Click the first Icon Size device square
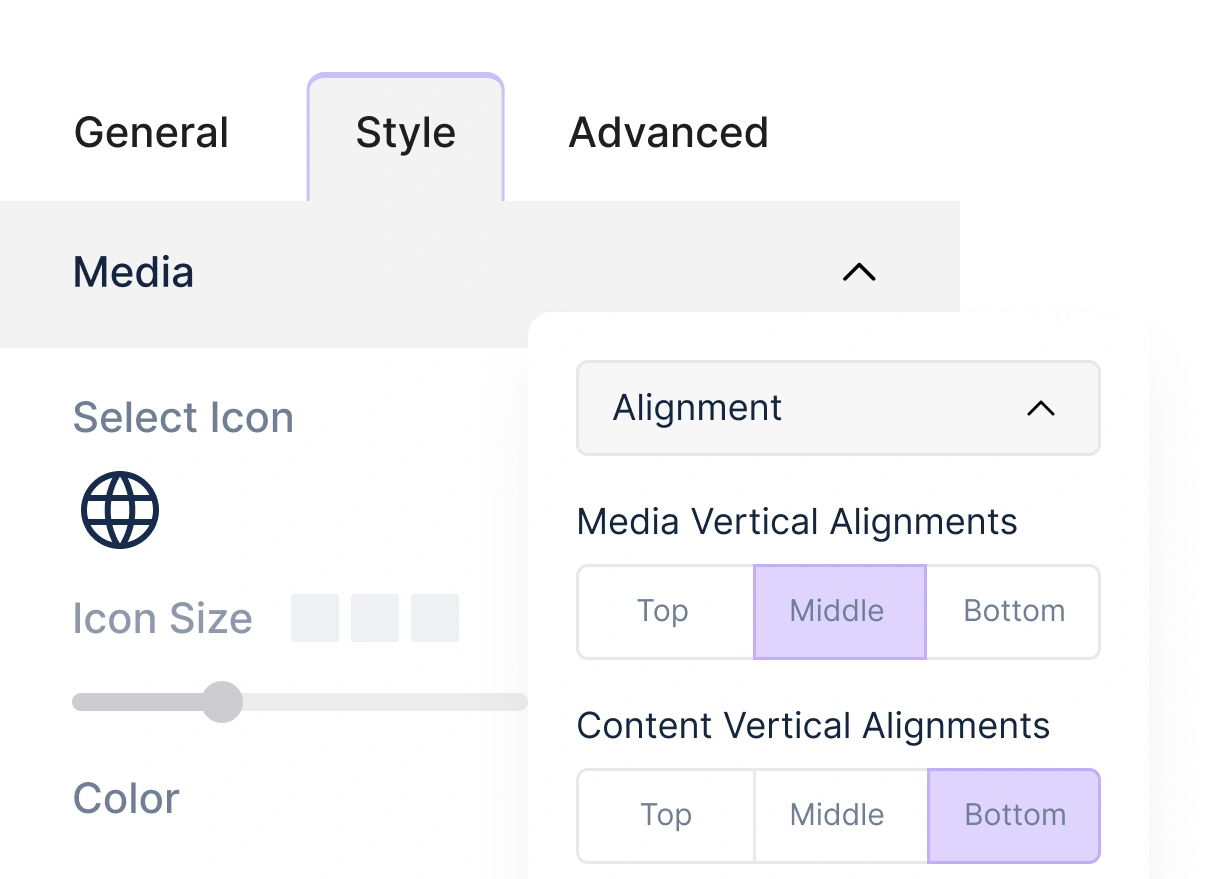Screen dimensions: 1221x879 [x=315, y=618]
